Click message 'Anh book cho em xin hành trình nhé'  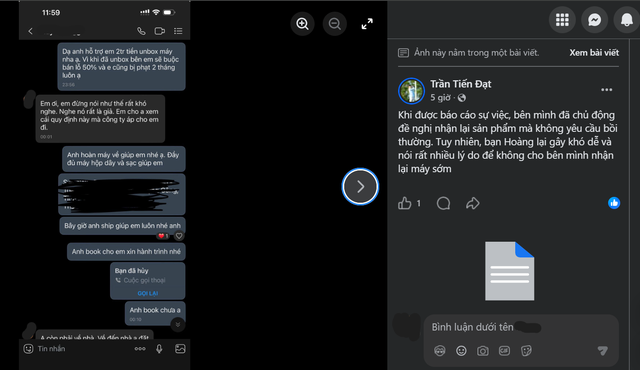click(x=126, y=252)
